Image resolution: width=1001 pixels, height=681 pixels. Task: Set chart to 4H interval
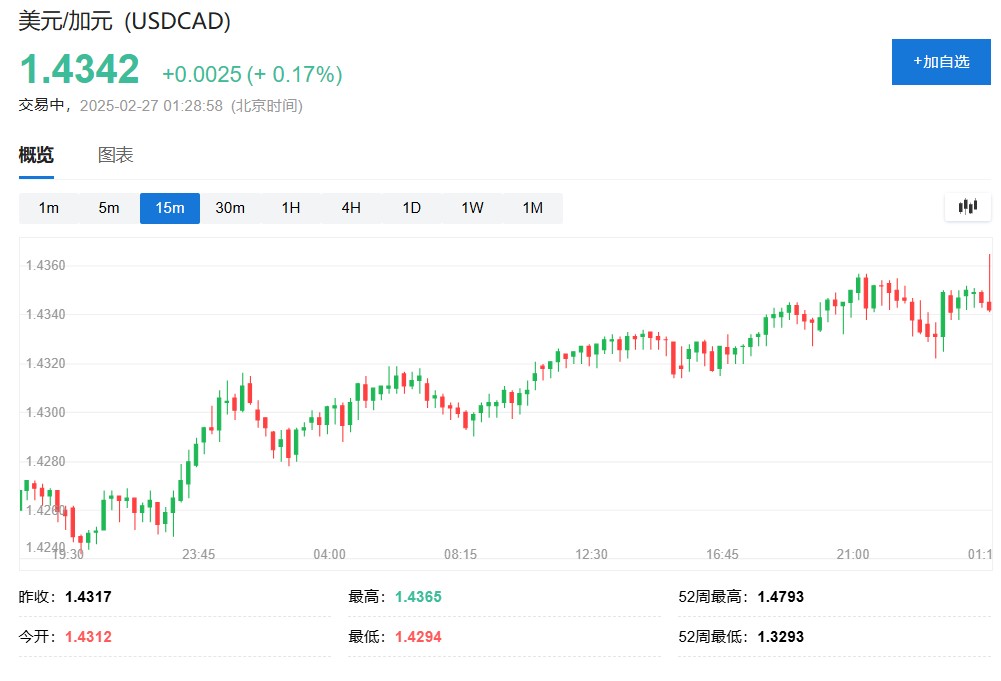351,208
